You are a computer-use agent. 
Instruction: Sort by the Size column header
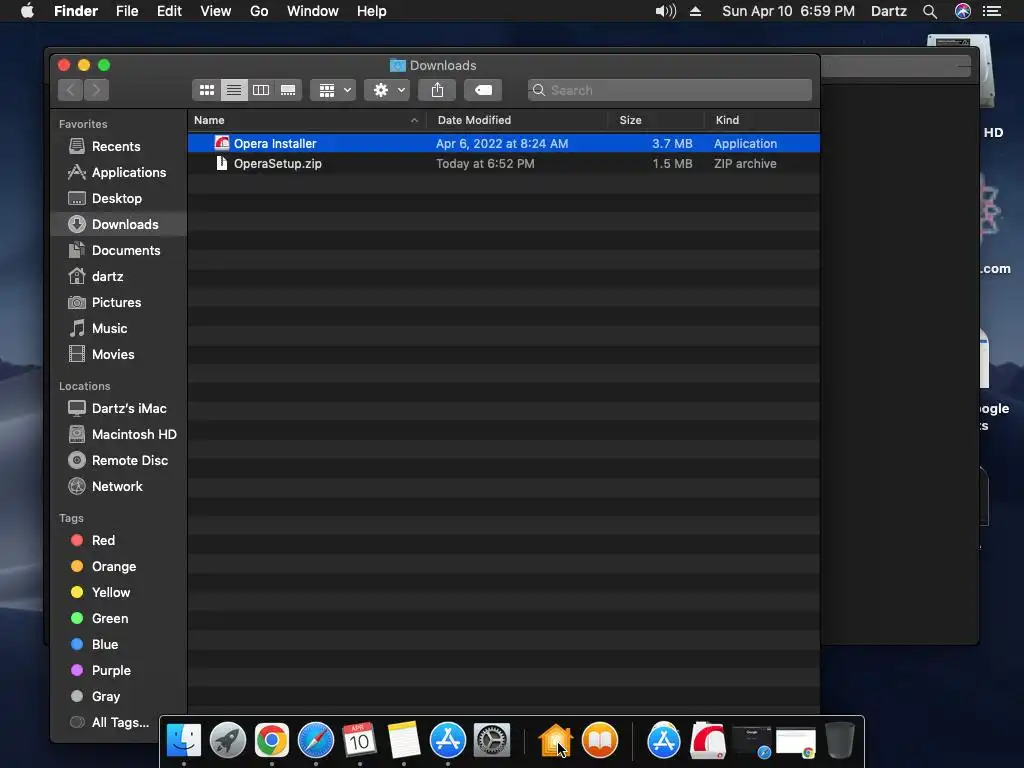click(656, 120)
